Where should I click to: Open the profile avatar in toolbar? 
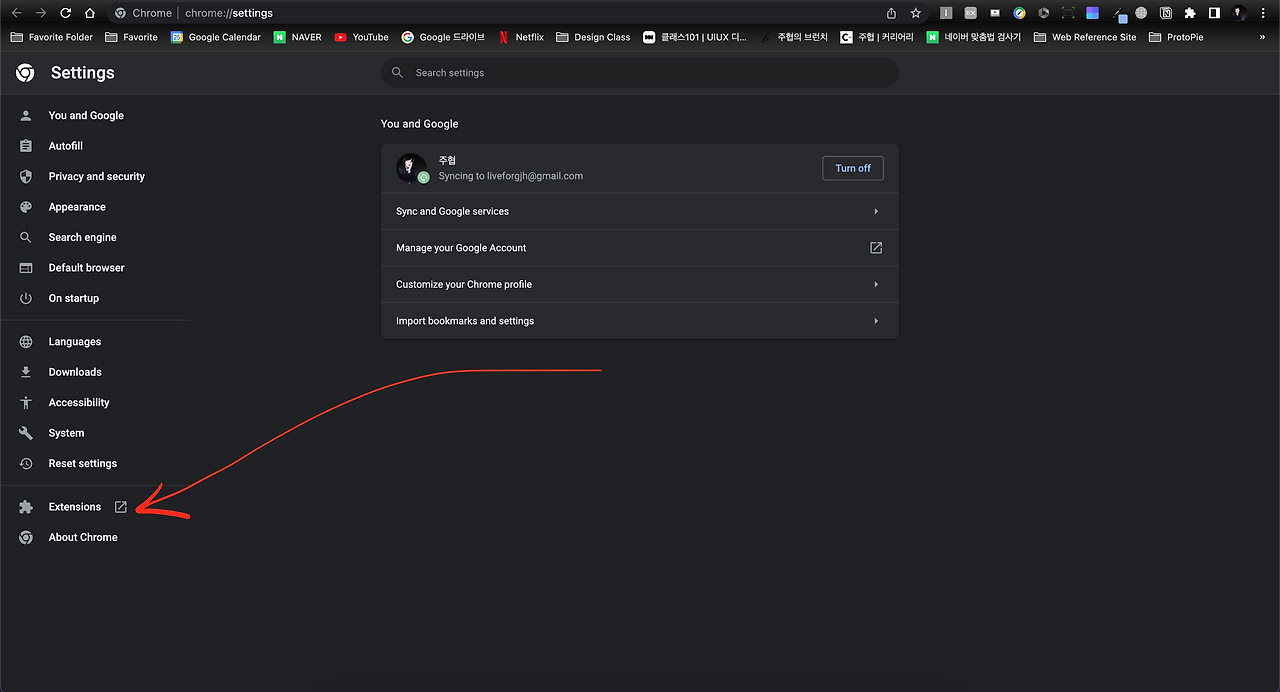1239,13
